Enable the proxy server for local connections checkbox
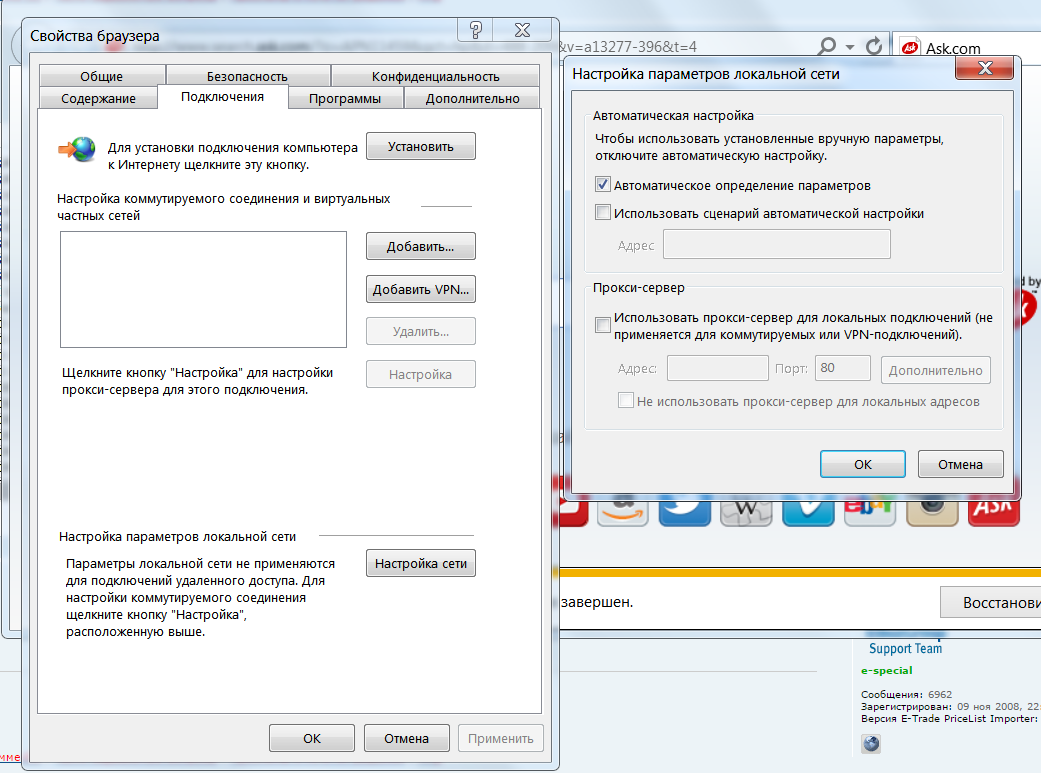This screenshot has height=773, width=1041. coord(603,325)
